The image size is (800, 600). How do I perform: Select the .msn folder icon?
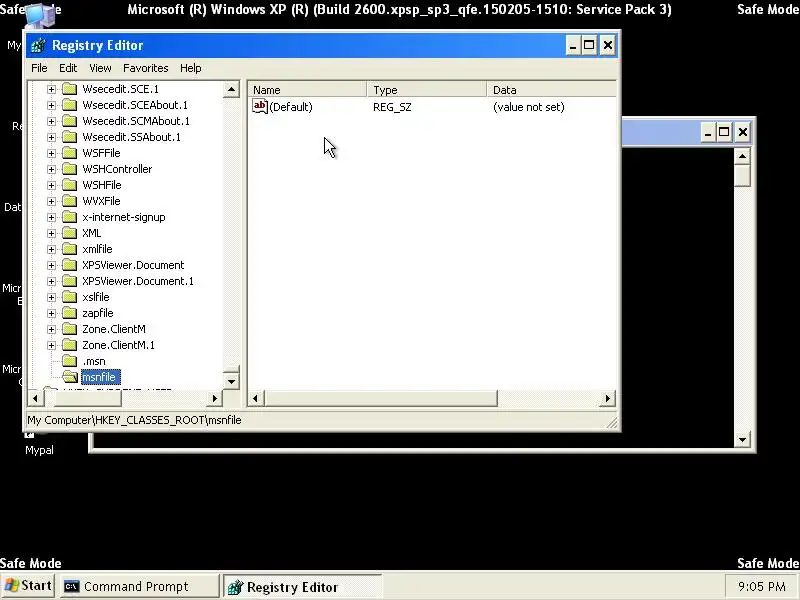[69, 361]
